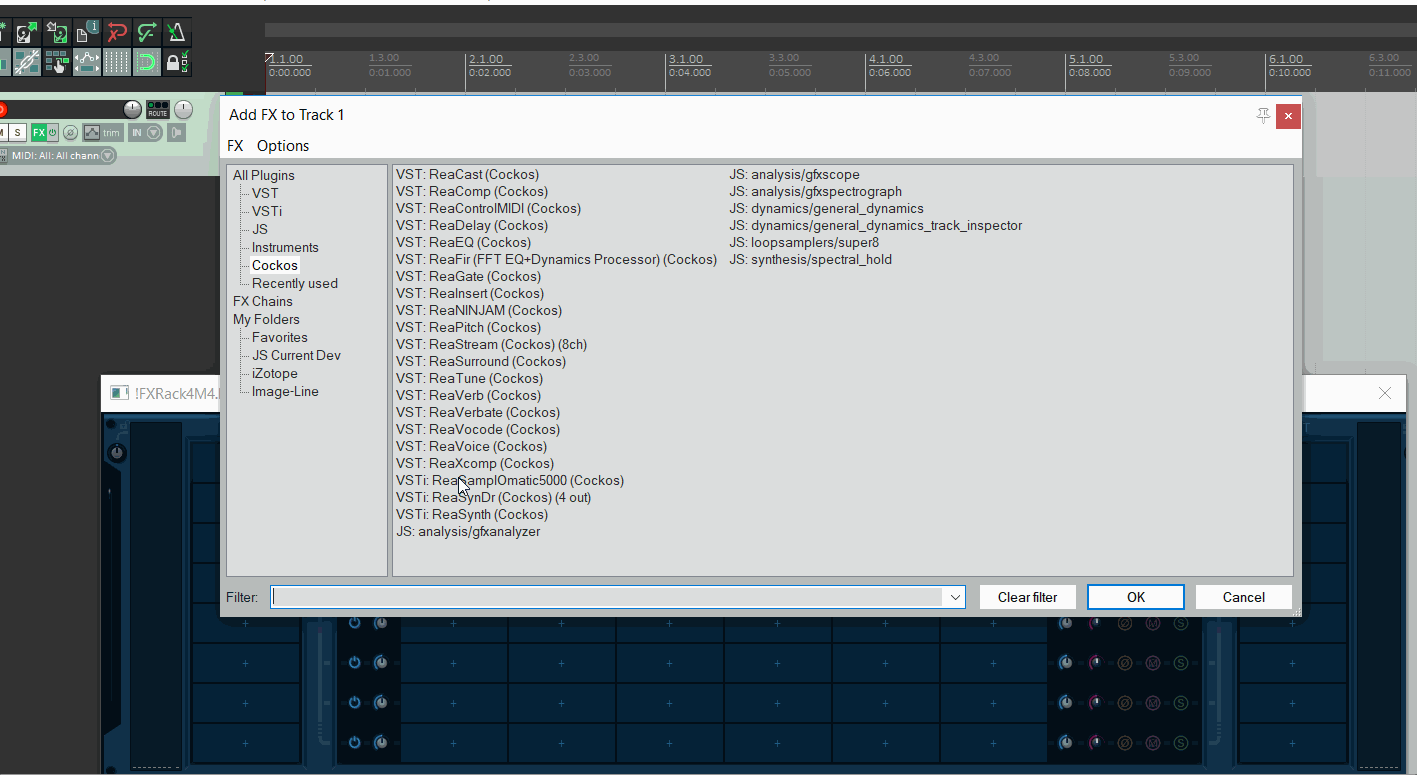Screen dimensions: 1417x775
Task: Toggle locking with the padlock icon
Action: coord(176,62)
